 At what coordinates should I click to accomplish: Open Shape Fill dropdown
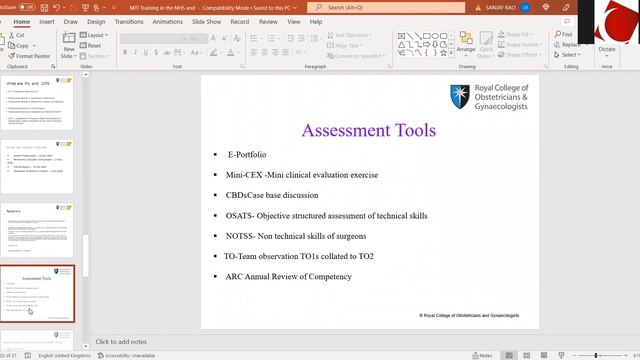tap(516, 35)
